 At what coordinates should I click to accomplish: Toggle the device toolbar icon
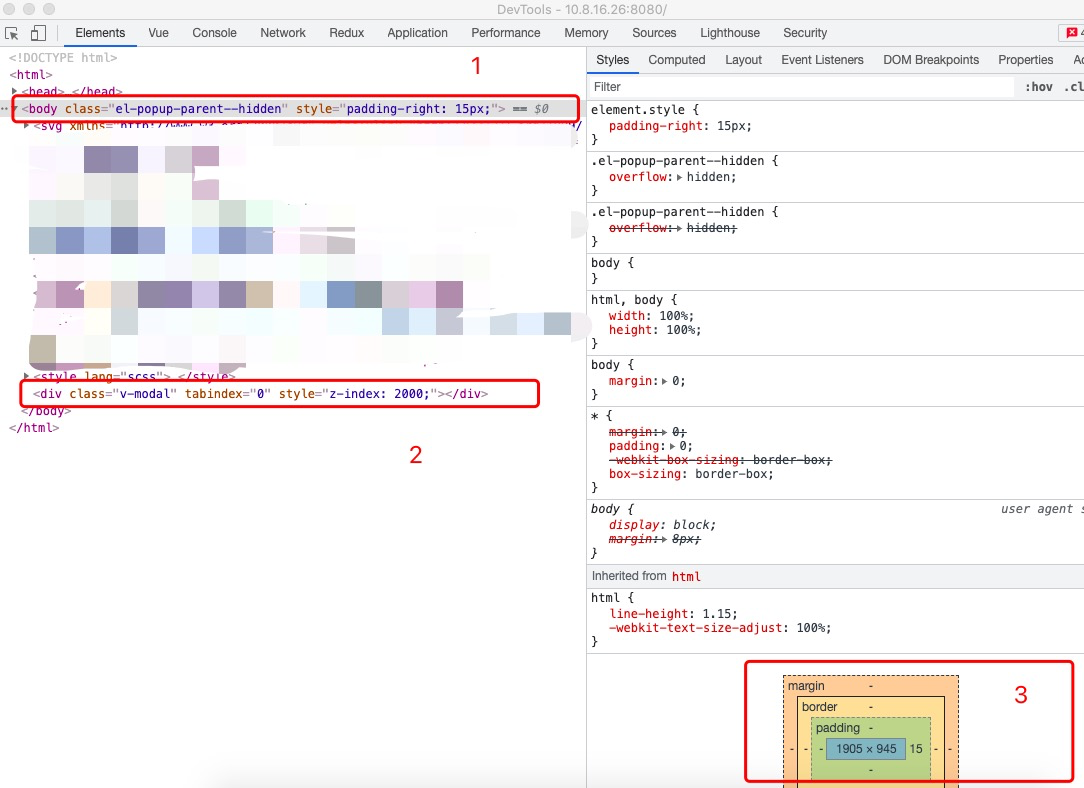[x=39, y=33]
